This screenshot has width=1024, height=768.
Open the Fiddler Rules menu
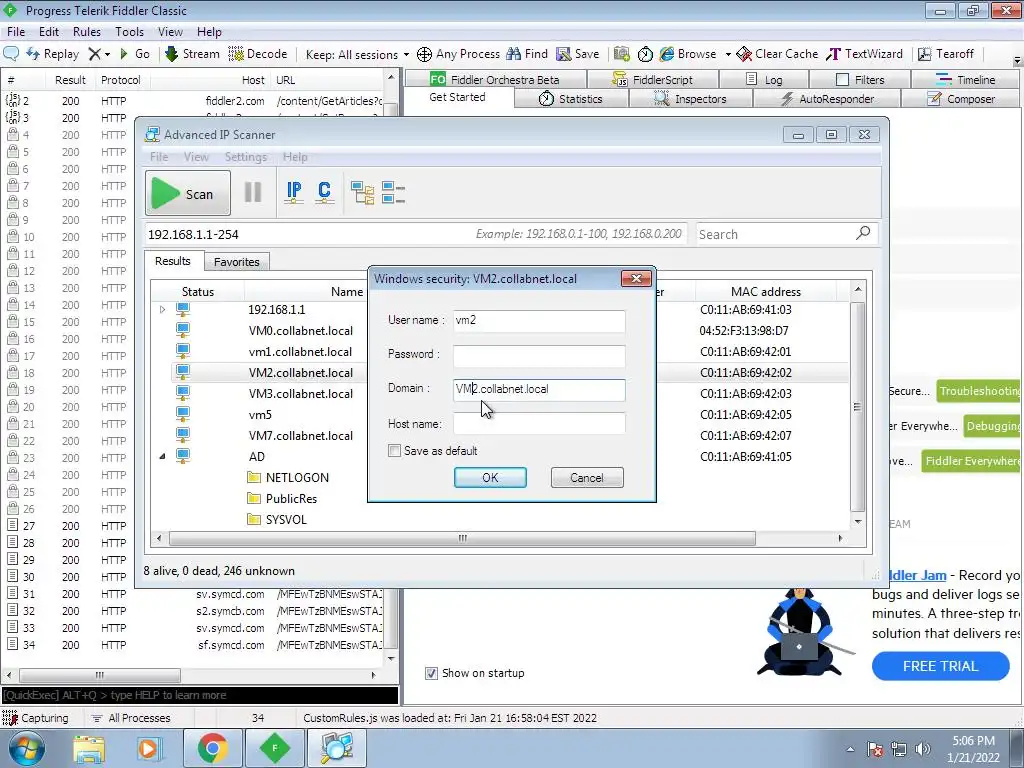87,31
